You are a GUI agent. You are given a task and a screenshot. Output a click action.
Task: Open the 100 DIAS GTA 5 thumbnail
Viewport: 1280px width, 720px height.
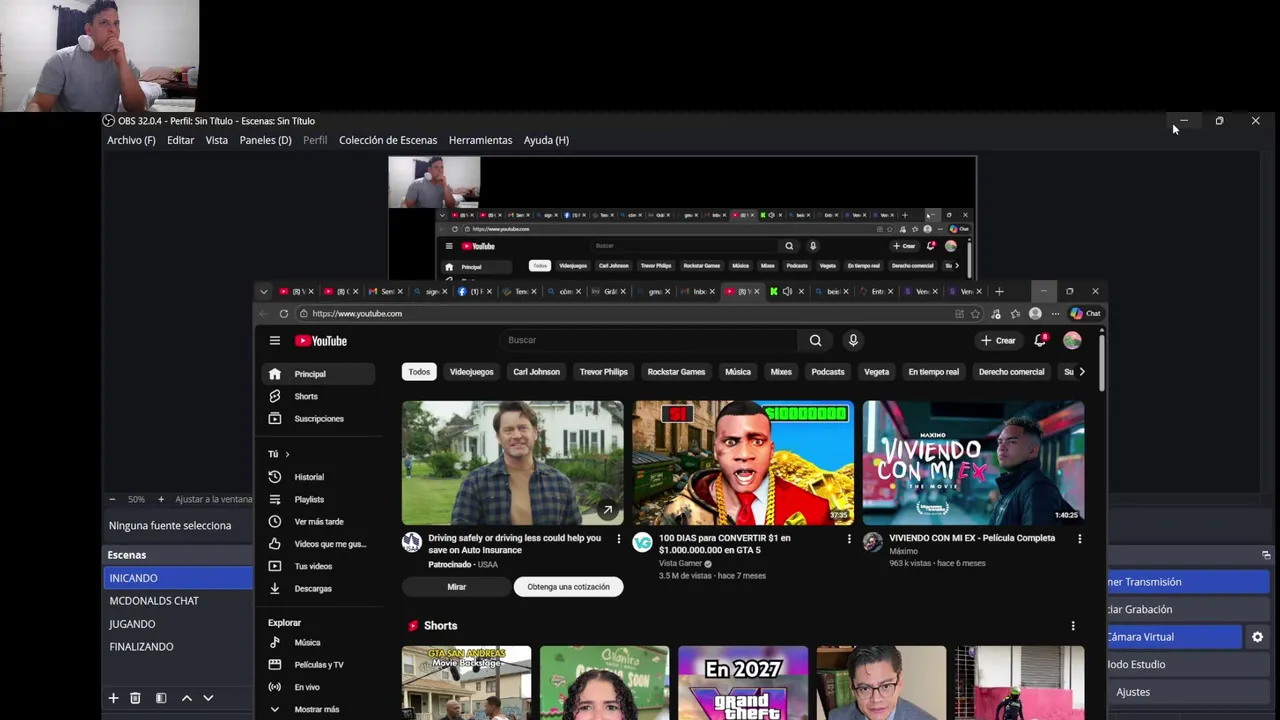[743, 463]
